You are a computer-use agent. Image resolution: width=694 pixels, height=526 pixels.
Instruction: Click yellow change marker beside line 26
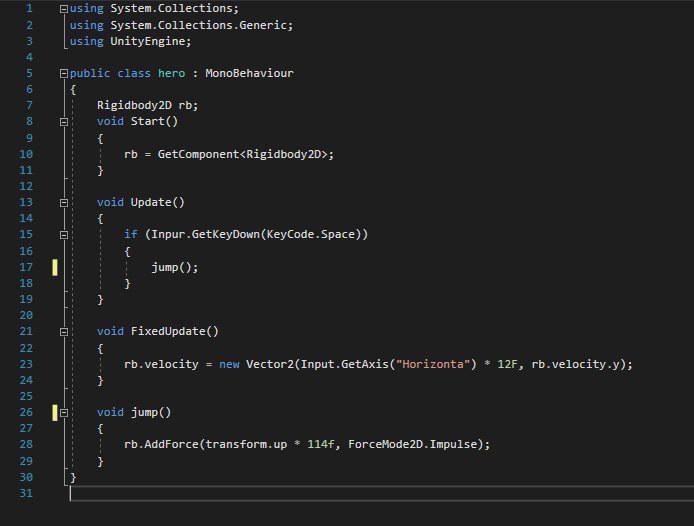(x=55, y=413)
